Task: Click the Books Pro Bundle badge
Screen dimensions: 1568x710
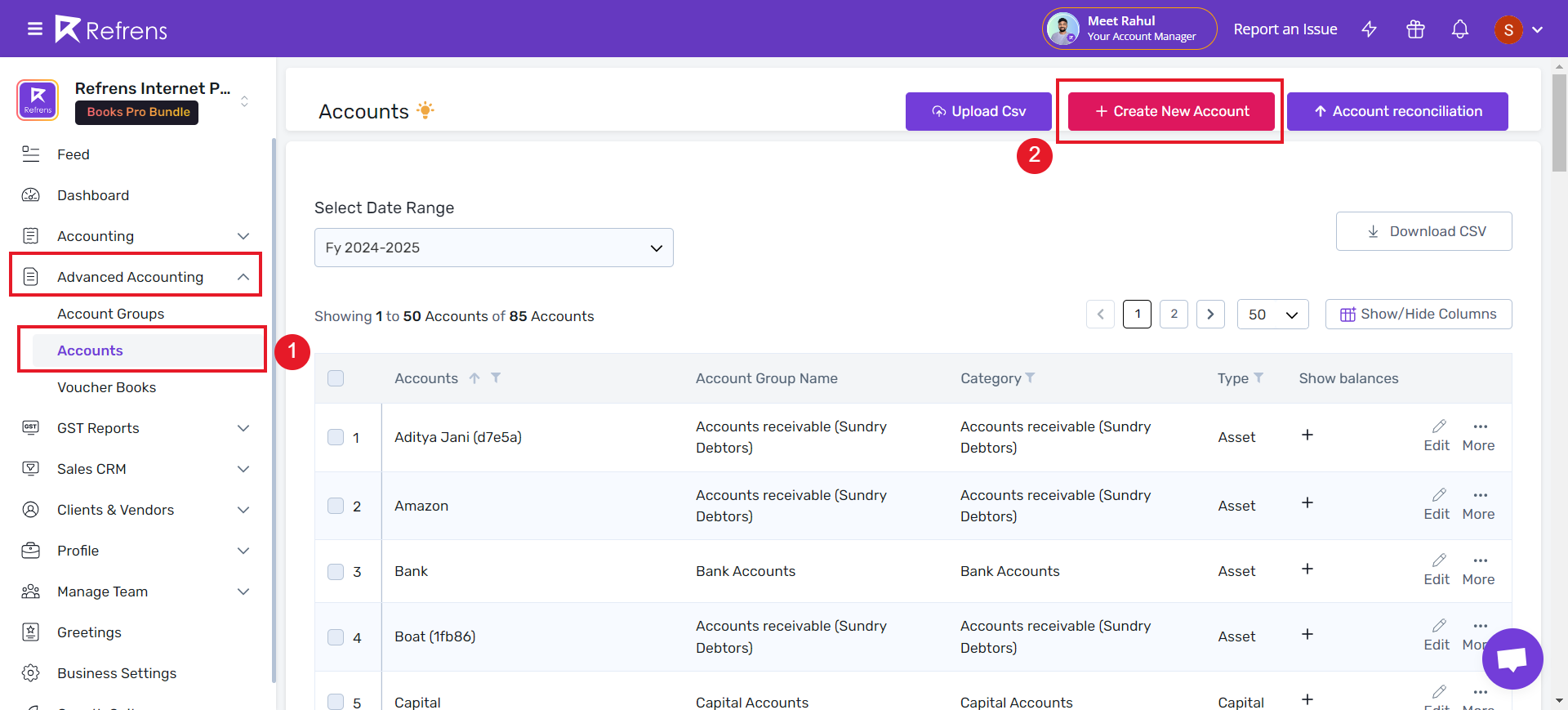Action: coord(137,112)
